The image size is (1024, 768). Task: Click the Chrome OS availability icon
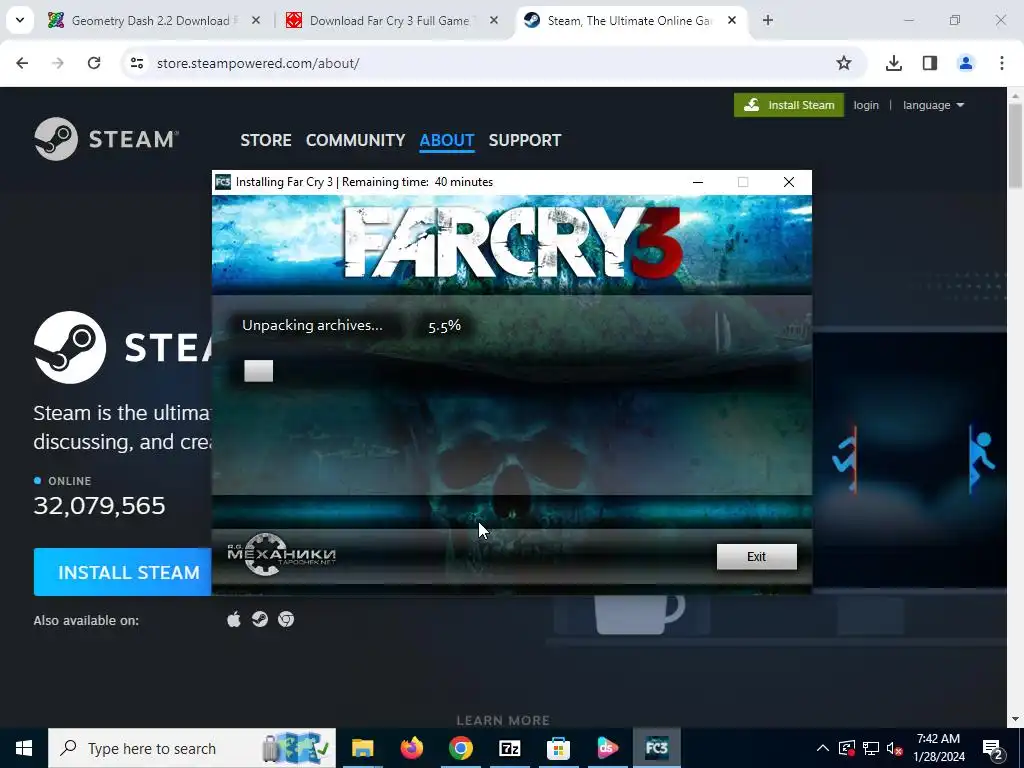coord(286,619)
